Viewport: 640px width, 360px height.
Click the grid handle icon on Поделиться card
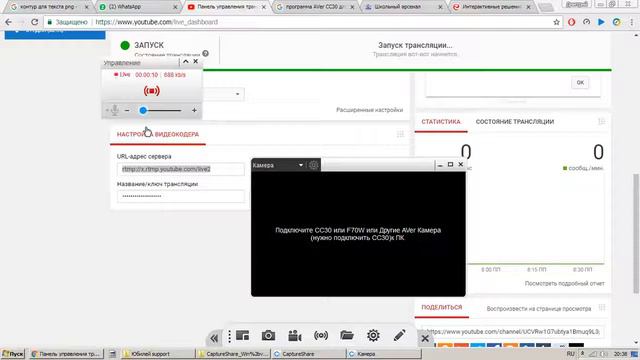click(601, 307)
